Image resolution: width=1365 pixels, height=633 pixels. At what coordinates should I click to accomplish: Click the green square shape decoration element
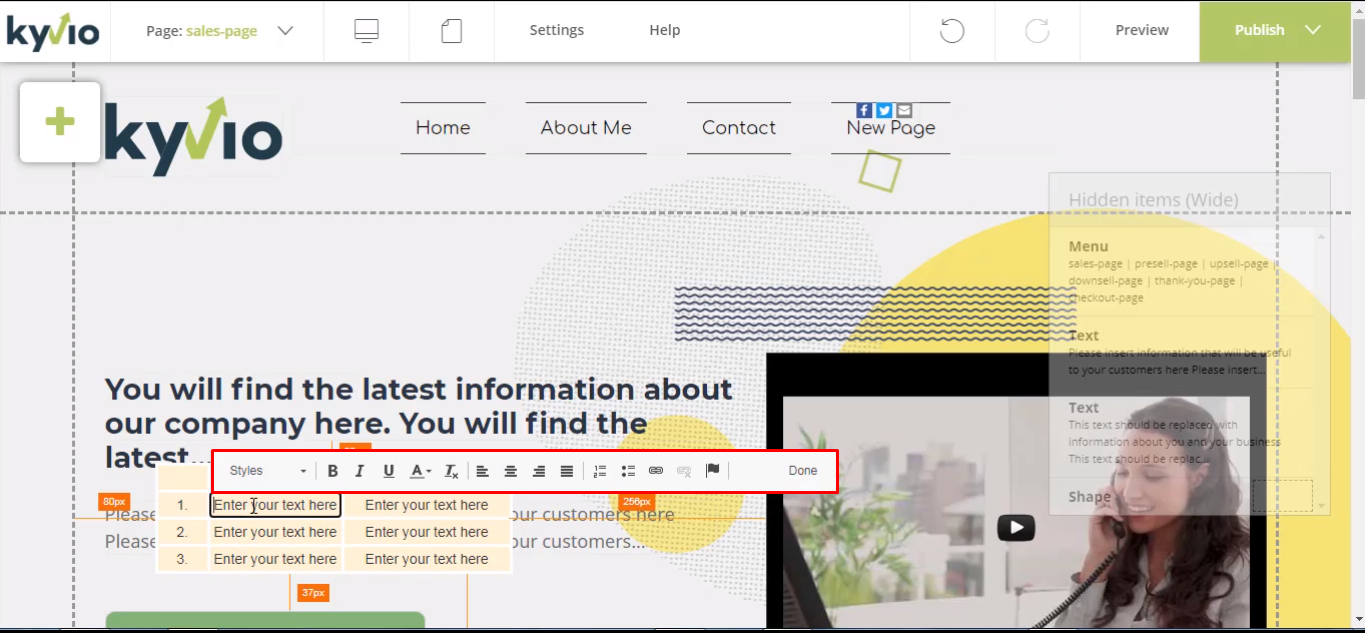click(880, 171)
